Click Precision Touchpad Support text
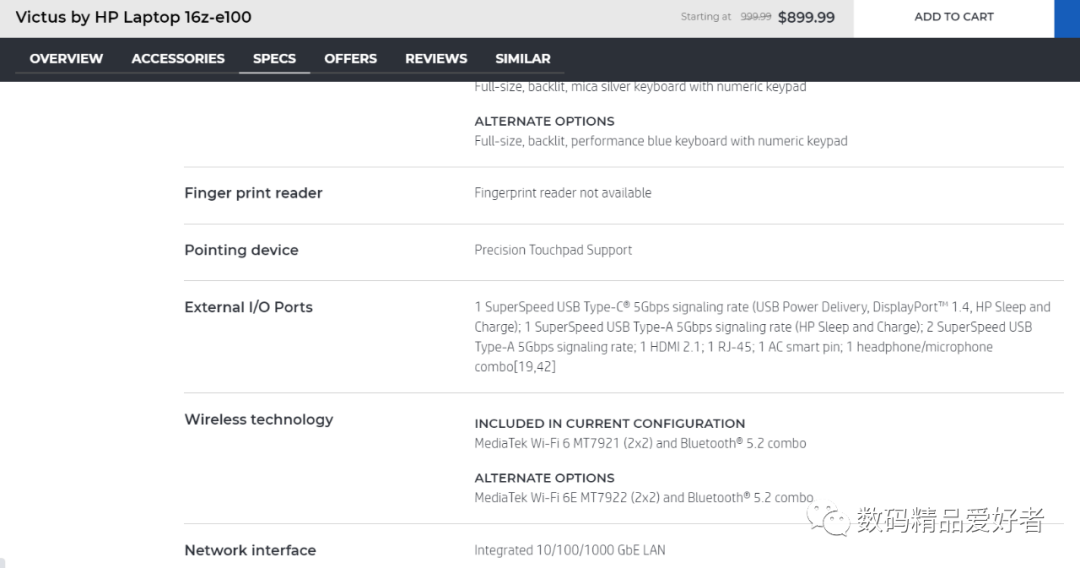Screen dimensions: 1080x568 (x=553, y=250)
